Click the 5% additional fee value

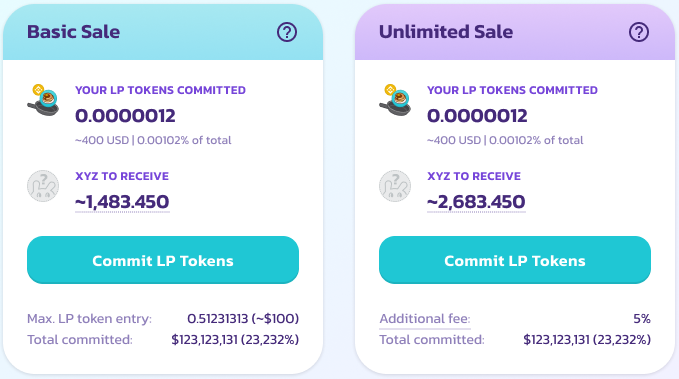pos(642,319)
